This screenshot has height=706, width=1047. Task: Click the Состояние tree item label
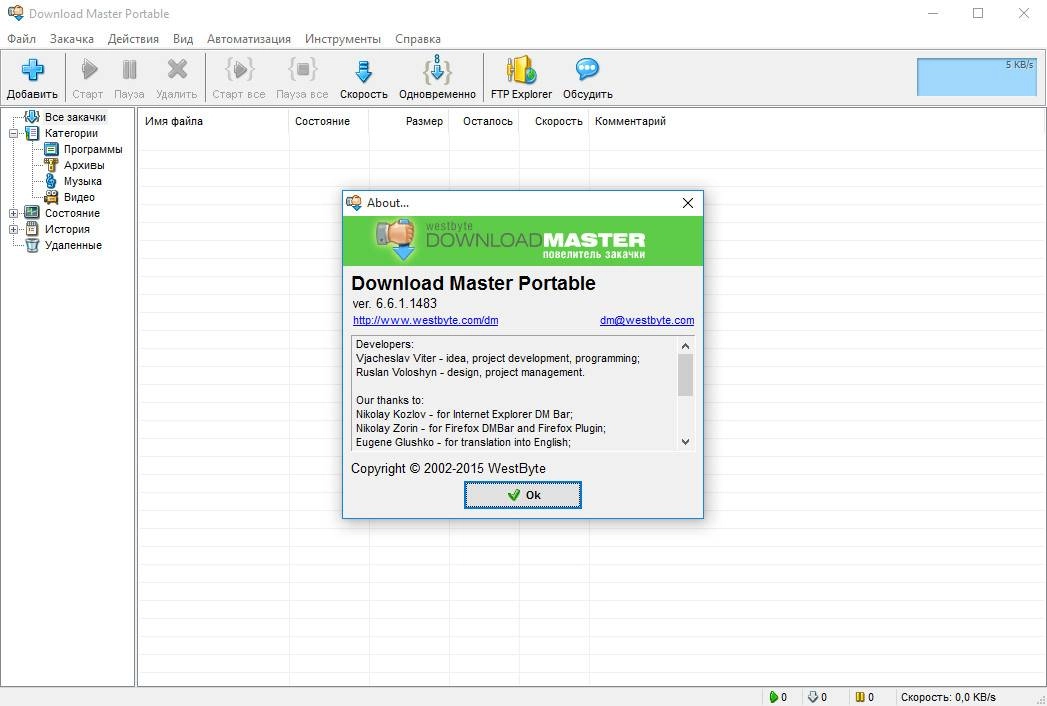[72, 213]
